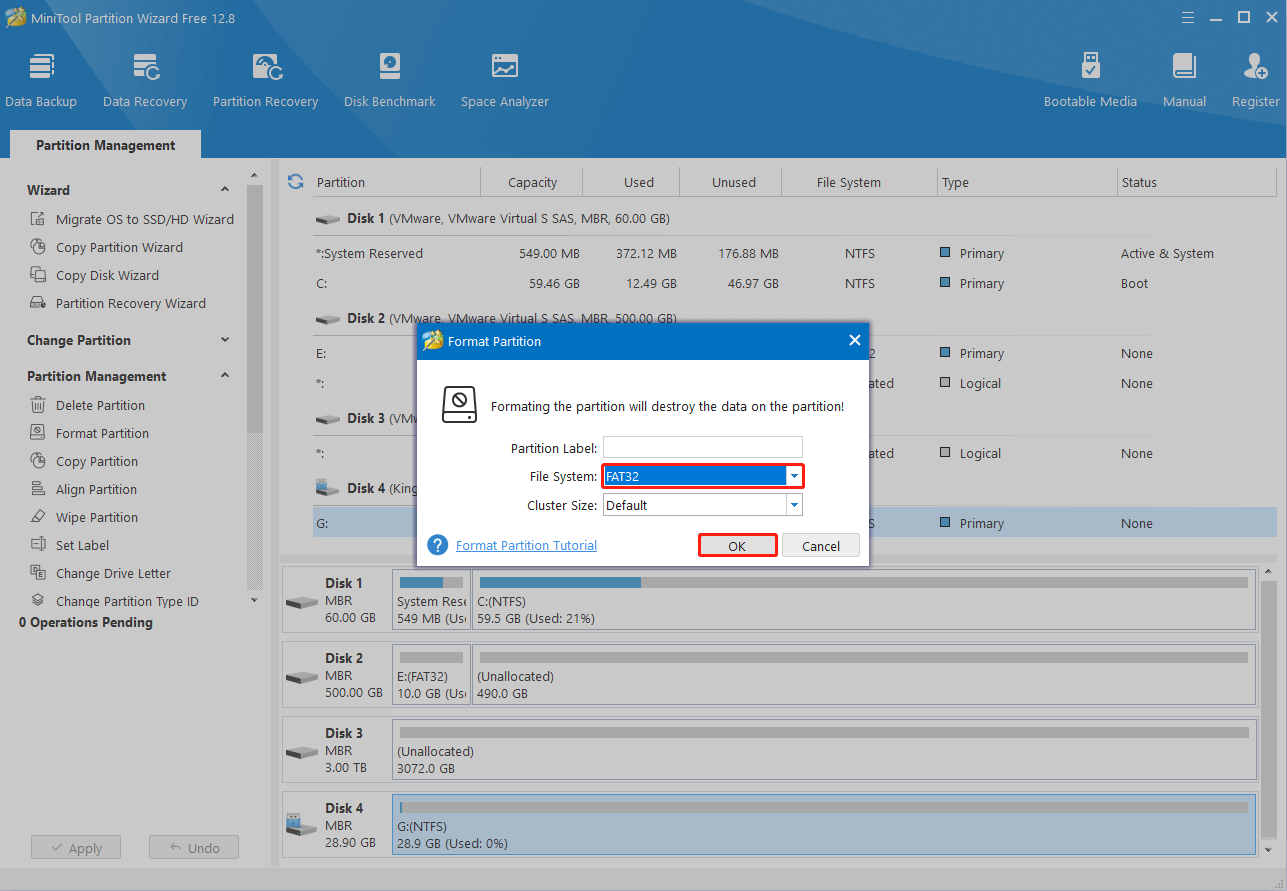Click the Partition Label input field
The image size is (1287, 891).
point(703,447)
